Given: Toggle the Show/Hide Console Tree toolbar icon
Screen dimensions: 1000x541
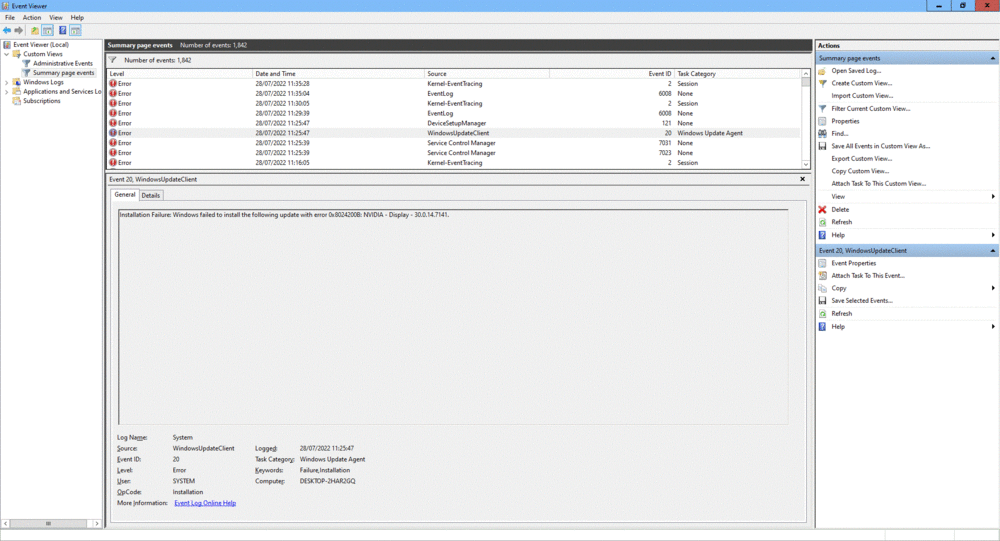Looking at the screenshot, I should click(47, 31).
